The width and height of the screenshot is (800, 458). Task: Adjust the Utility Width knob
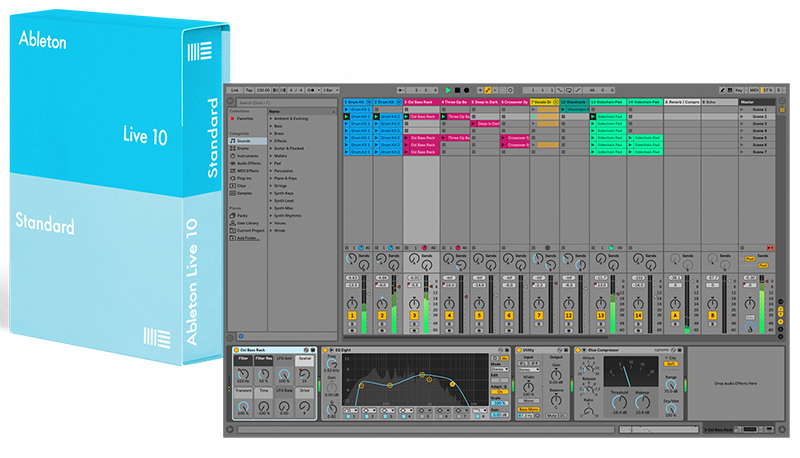529,387
